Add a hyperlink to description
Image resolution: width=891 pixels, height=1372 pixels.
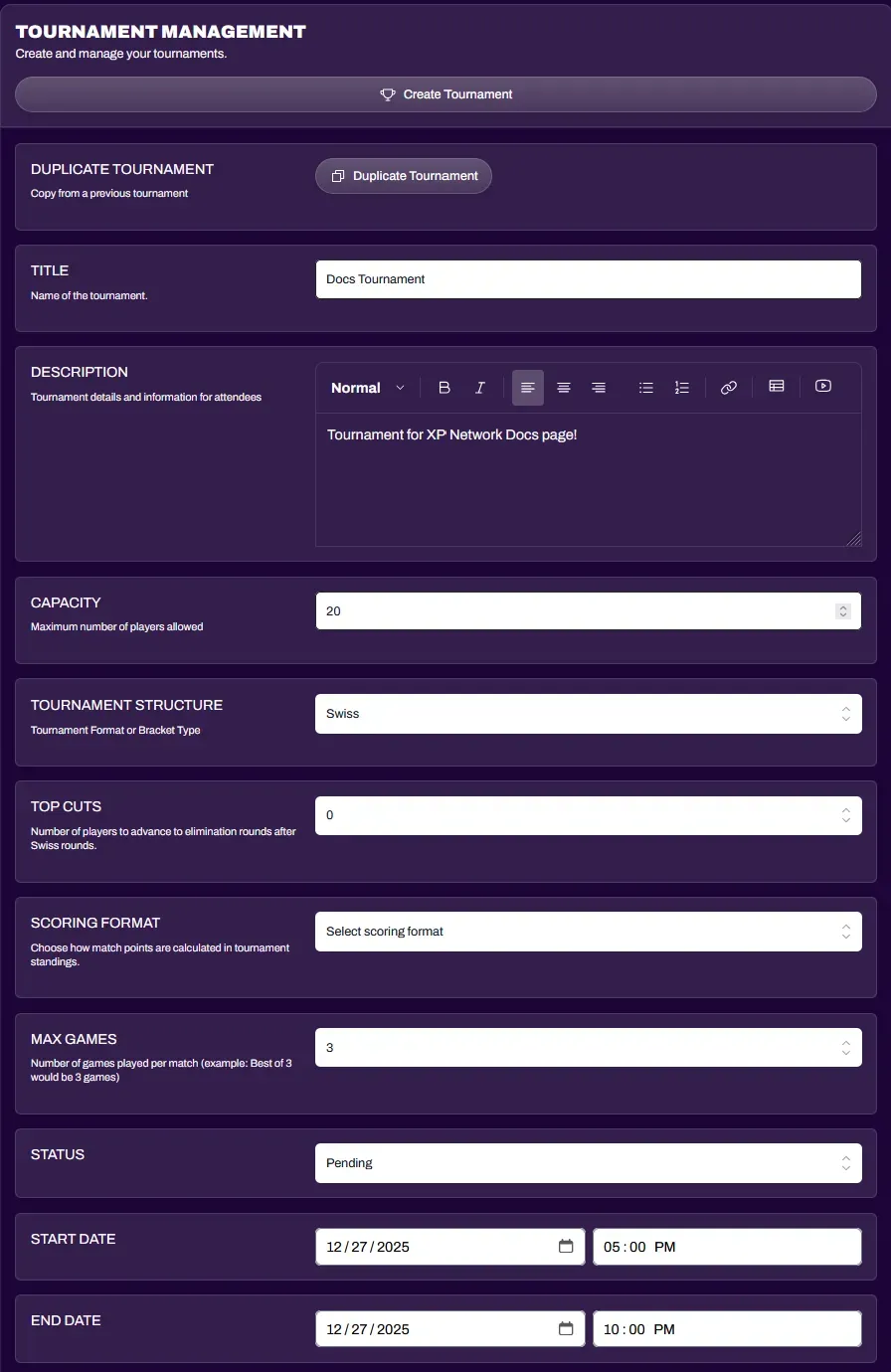(729, 388)
